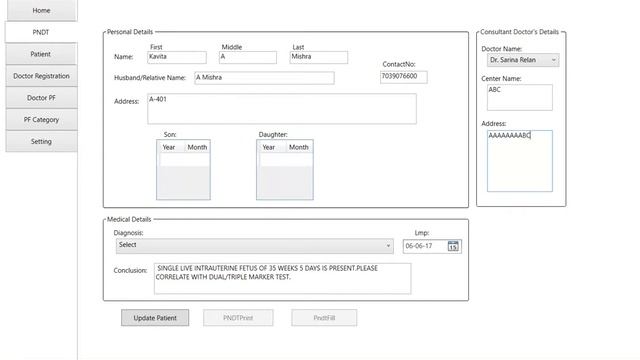Click the PndtFill button
Screen dimensions: 640x360
324,318
